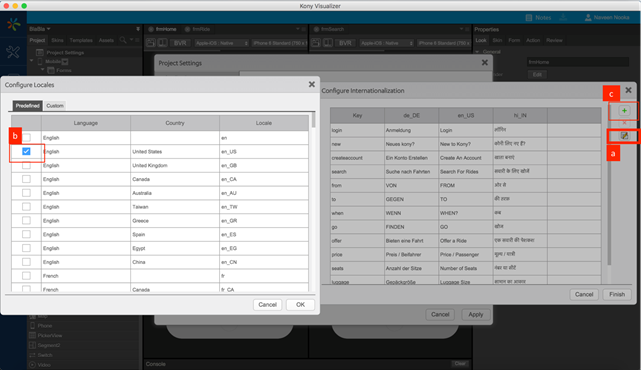Screen dimensions: 641x370
Task: Click the Kony logo in the sidebar
Action: [x=13, y=25]
